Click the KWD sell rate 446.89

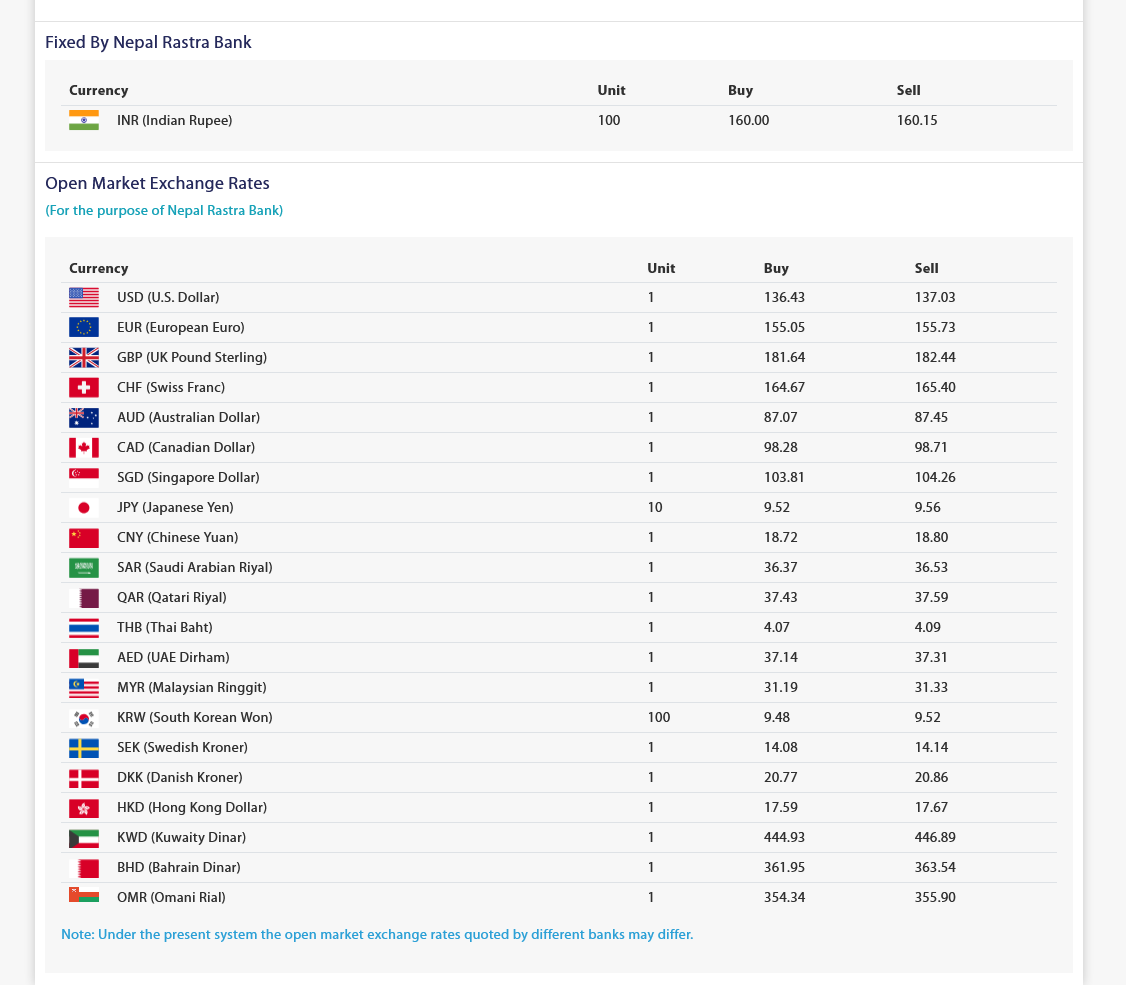point(935,837)
